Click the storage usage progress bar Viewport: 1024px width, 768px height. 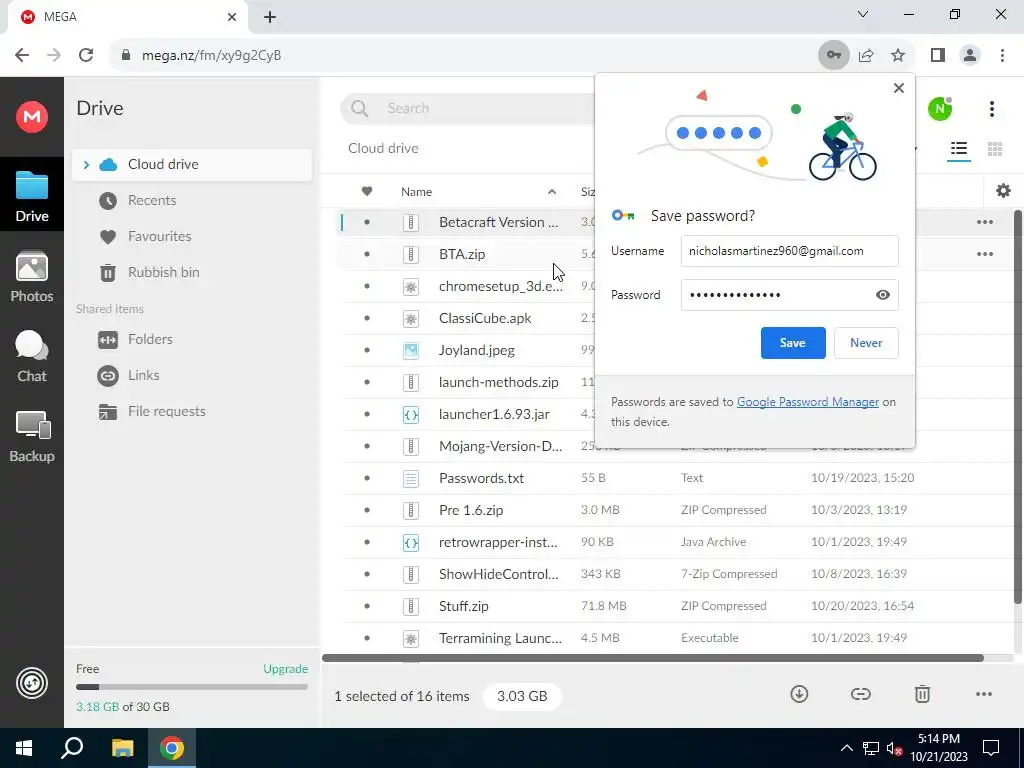tap(191, 687)
